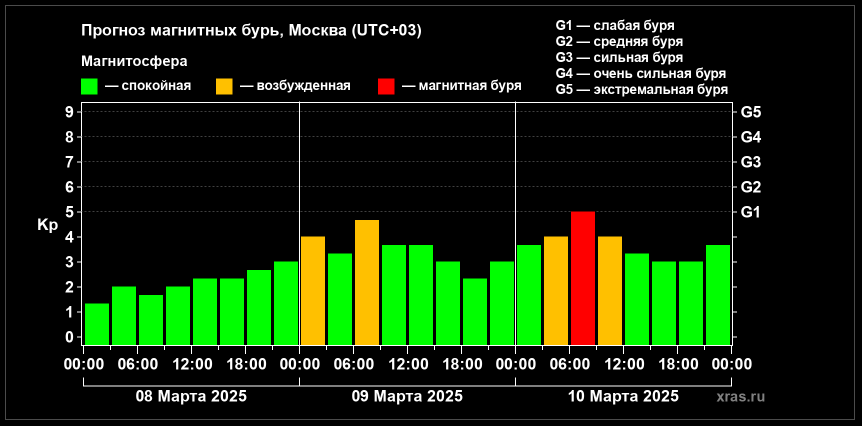The height and width of the screenshot is (426, 862).
Task: Select the 08 Марта 2025 date label
Action: point(191,396)
